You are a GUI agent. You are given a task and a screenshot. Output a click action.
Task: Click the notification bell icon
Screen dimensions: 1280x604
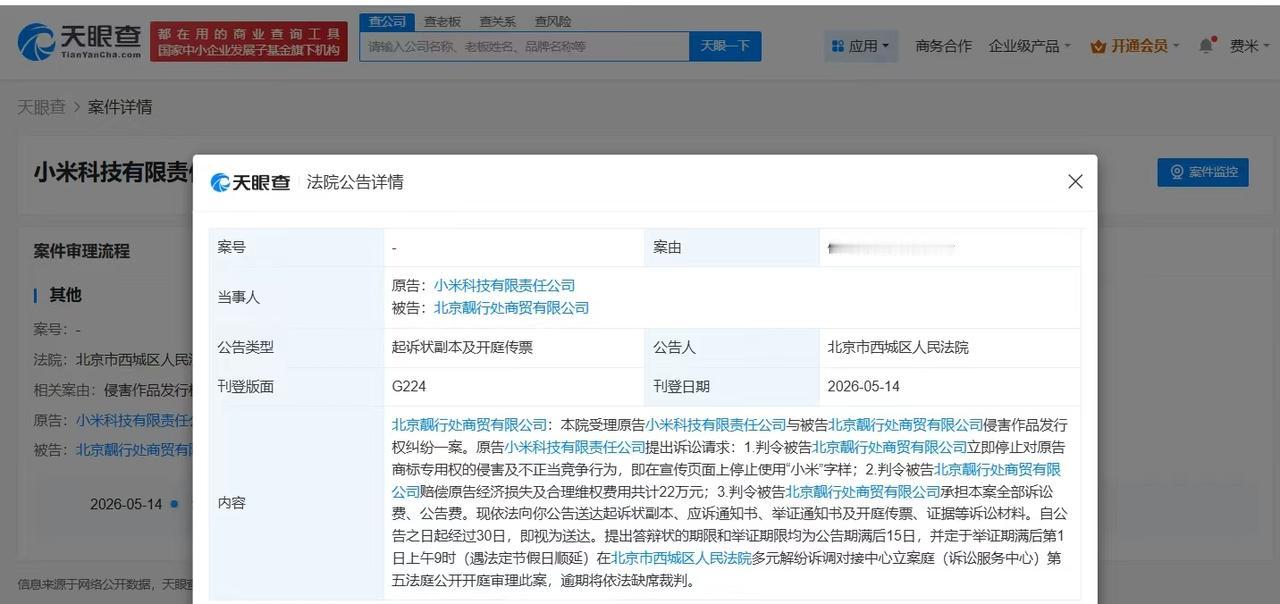(1206, 45)
